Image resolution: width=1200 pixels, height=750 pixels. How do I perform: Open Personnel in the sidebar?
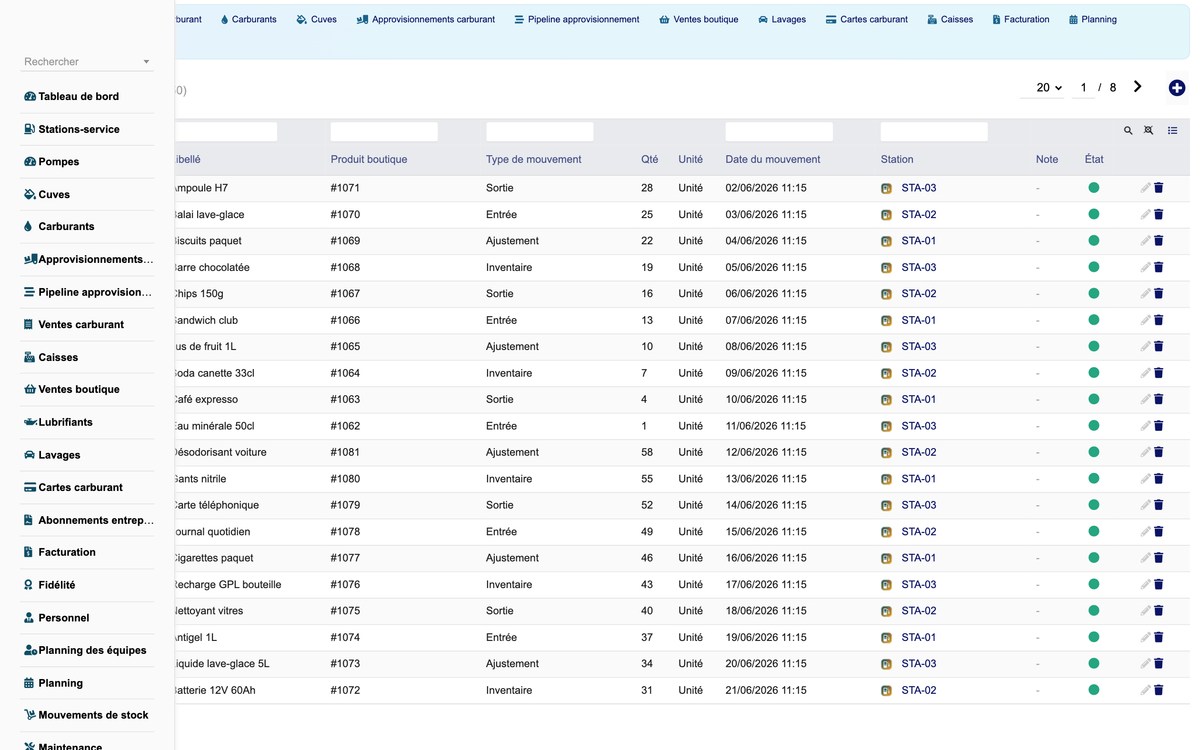(63, 618)
